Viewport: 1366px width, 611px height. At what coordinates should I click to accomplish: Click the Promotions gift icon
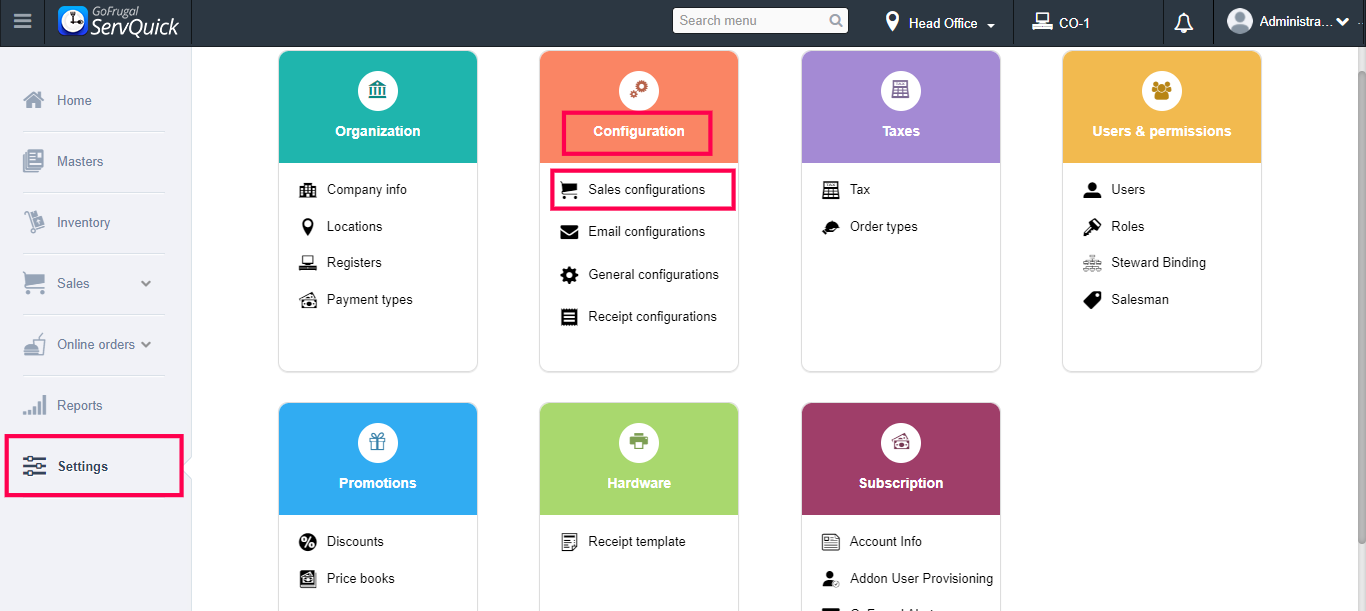pos(378,443)
